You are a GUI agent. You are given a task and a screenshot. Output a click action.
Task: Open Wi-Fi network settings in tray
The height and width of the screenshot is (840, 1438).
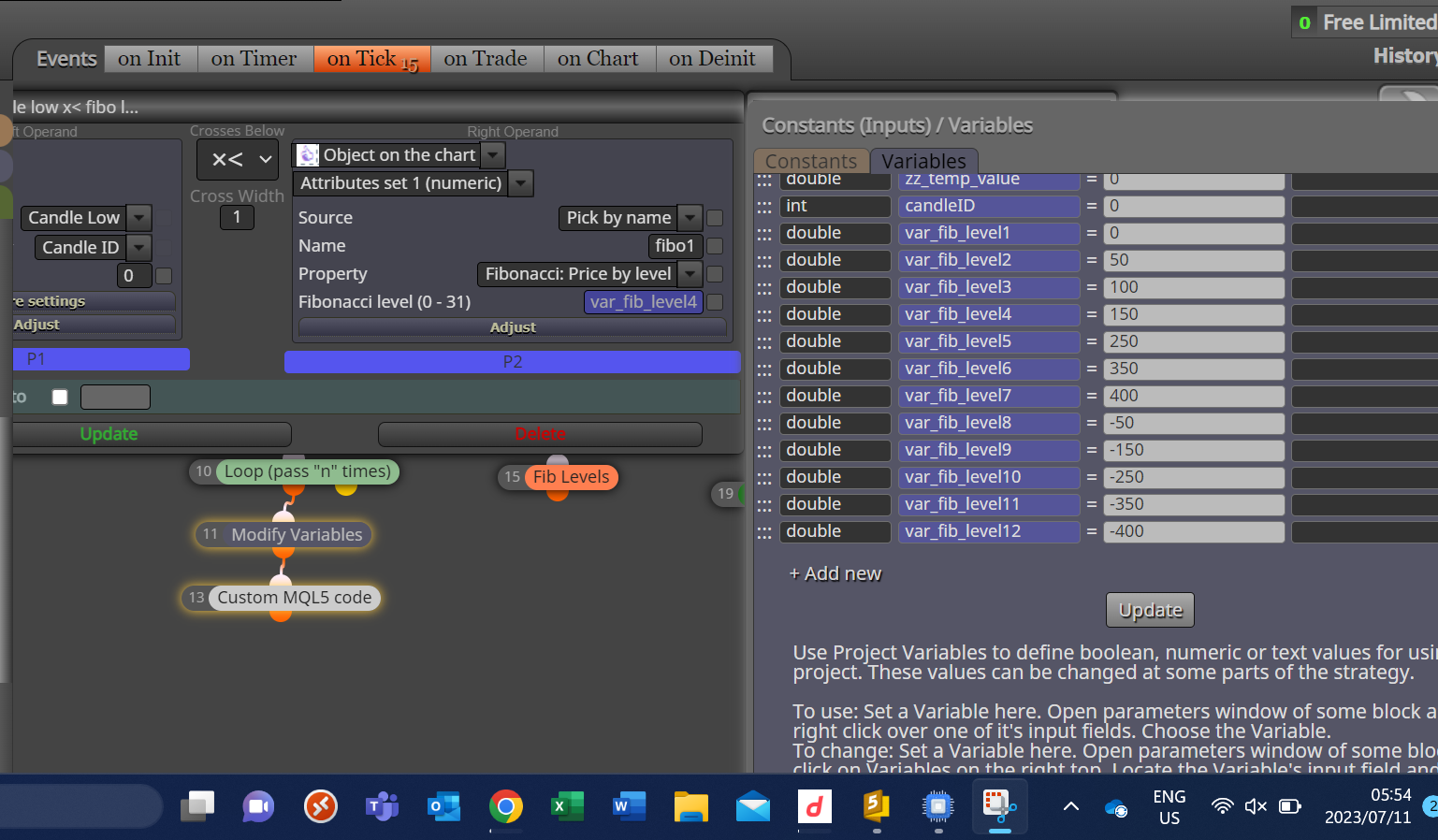(1222, 806)
